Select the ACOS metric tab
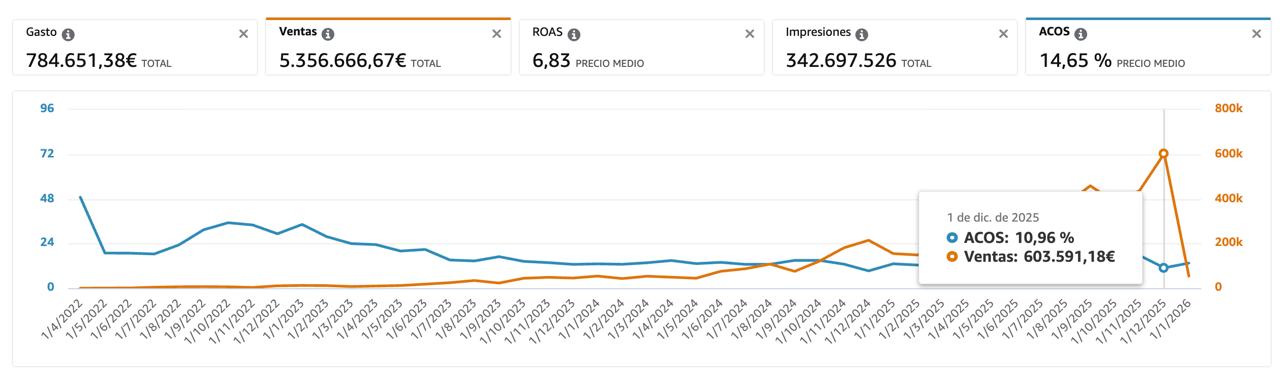 coord(1148,47)
